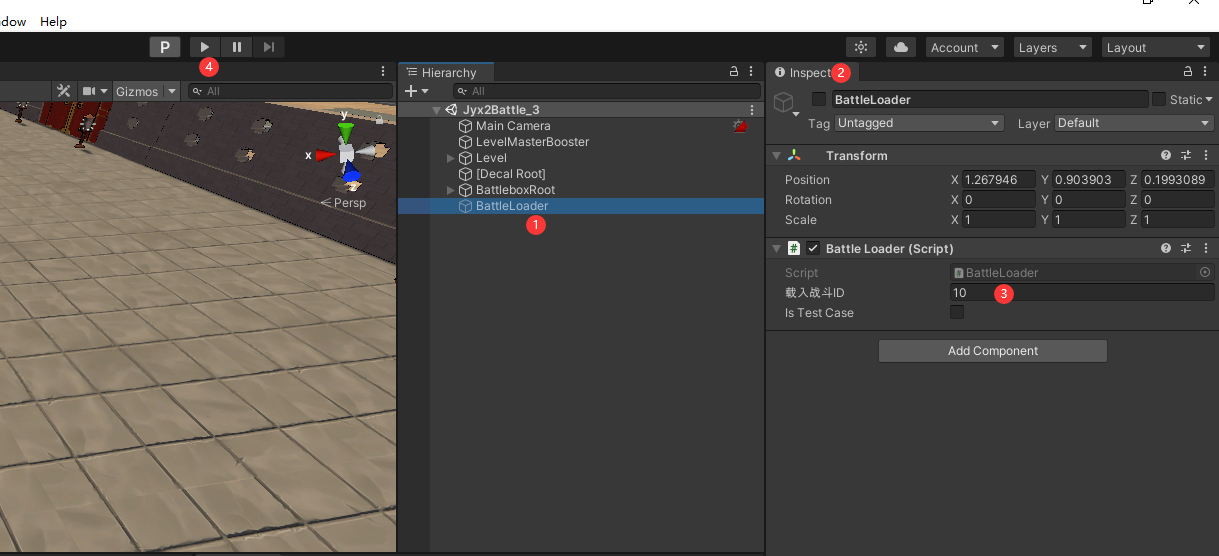Screen dimensions: 1219x556
Task: Click the P toolbar button
Action: (165, 47)
